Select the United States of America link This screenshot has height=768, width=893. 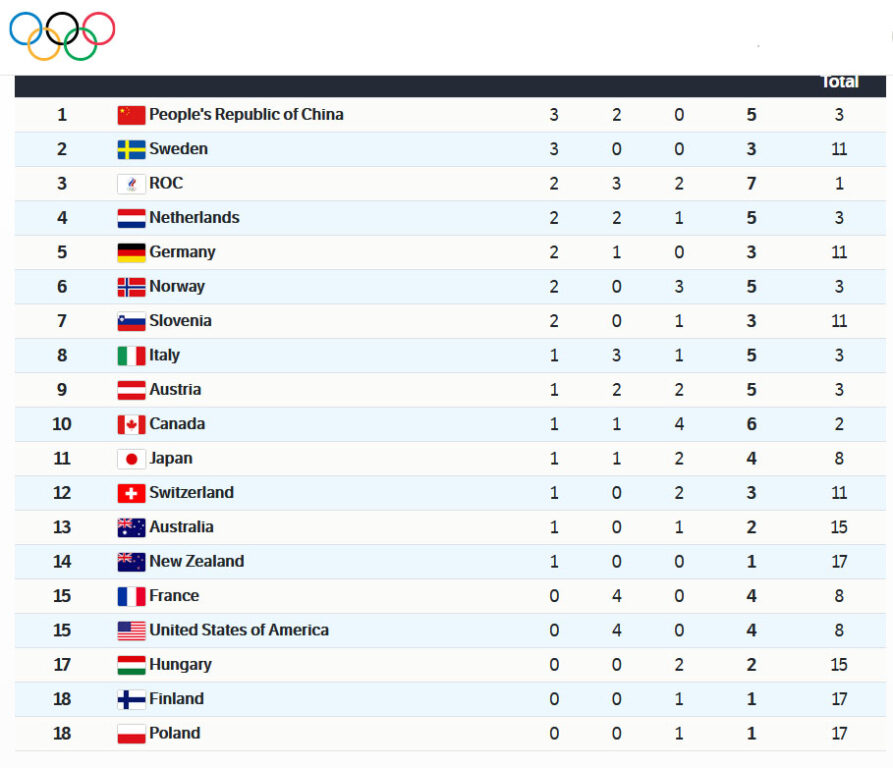click(x=239, y=630)
